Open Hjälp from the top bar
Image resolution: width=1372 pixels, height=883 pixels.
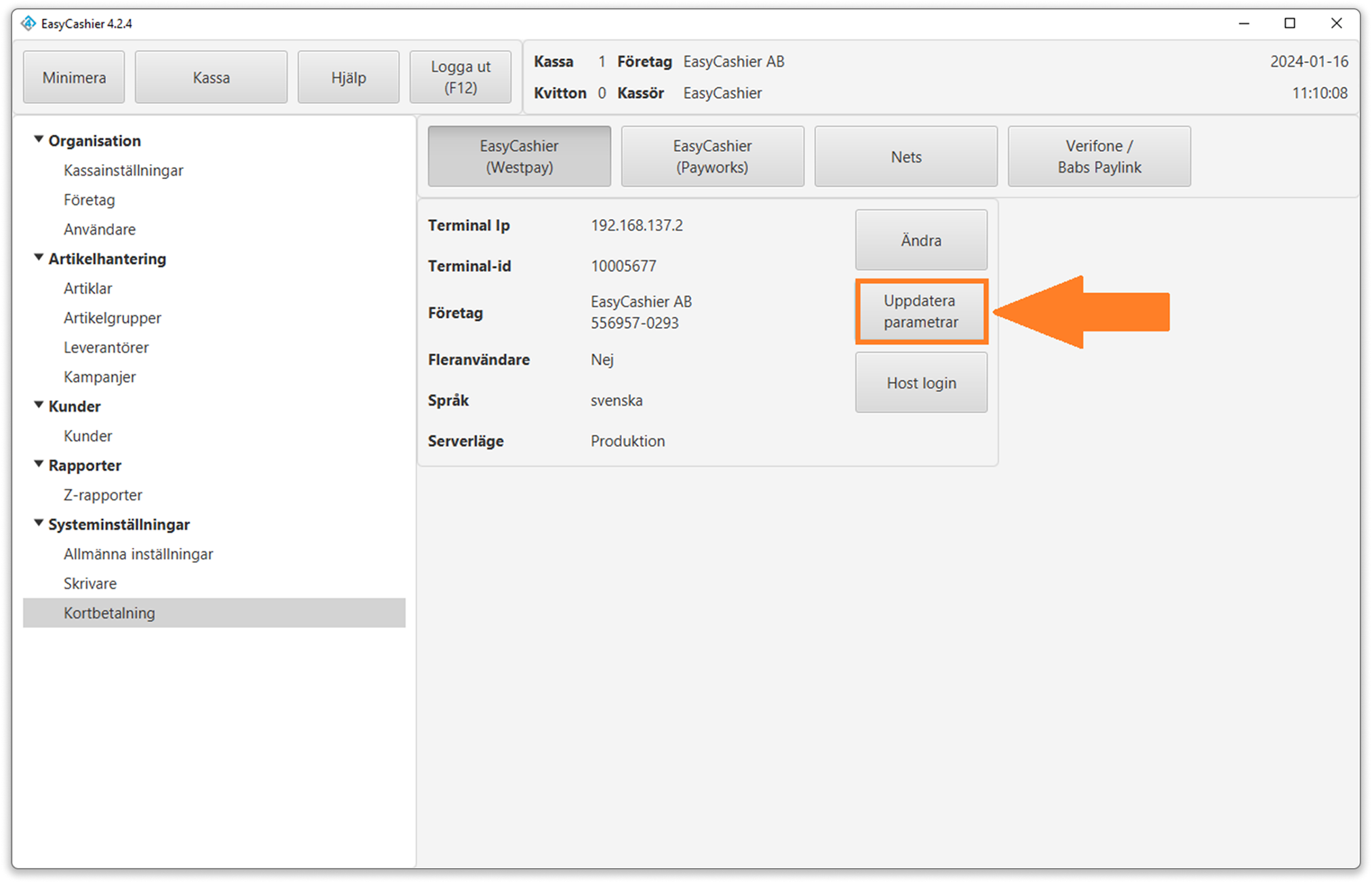349,77
